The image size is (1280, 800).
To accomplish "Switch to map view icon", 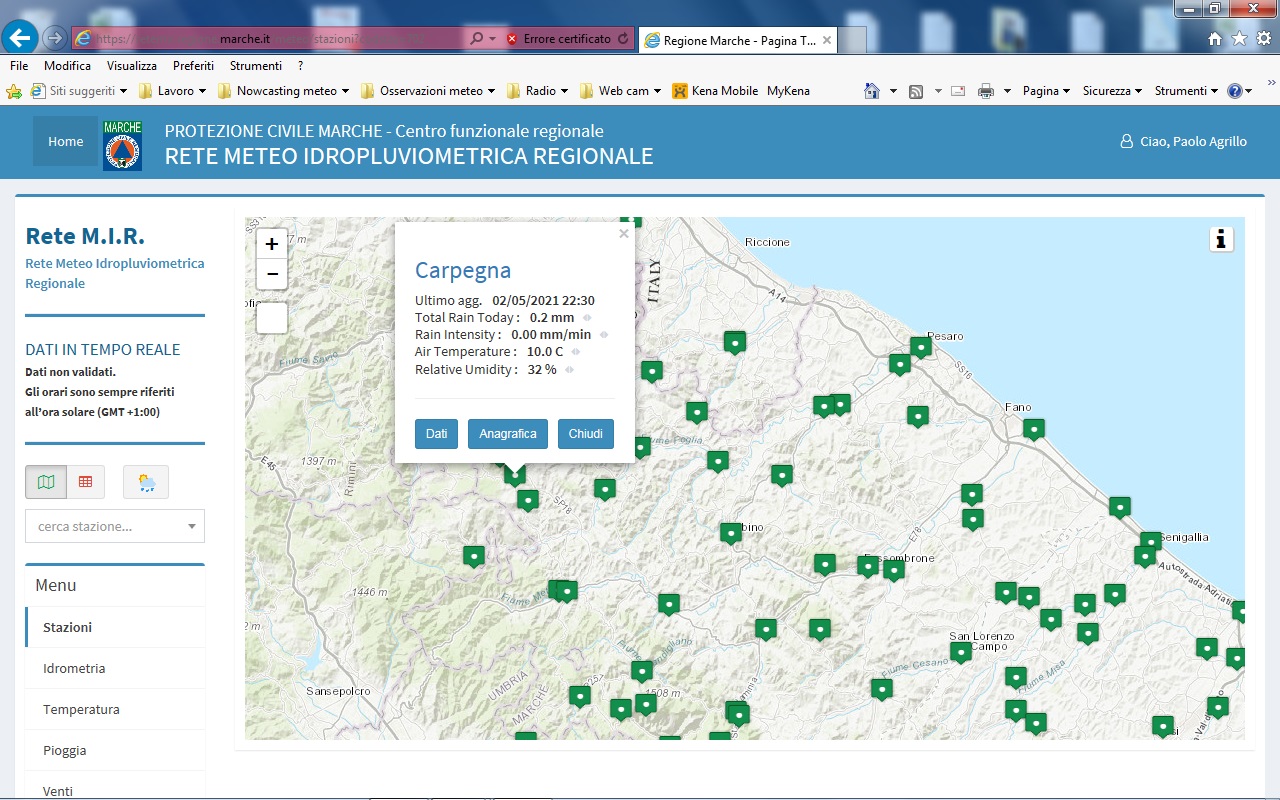I will pos(46,482).
